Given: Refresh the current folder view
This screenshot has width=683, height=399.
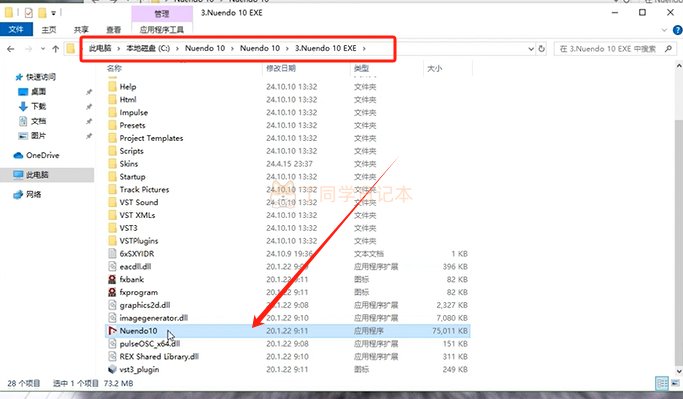Looking at the screenshot, I should [x=541, y=49].
